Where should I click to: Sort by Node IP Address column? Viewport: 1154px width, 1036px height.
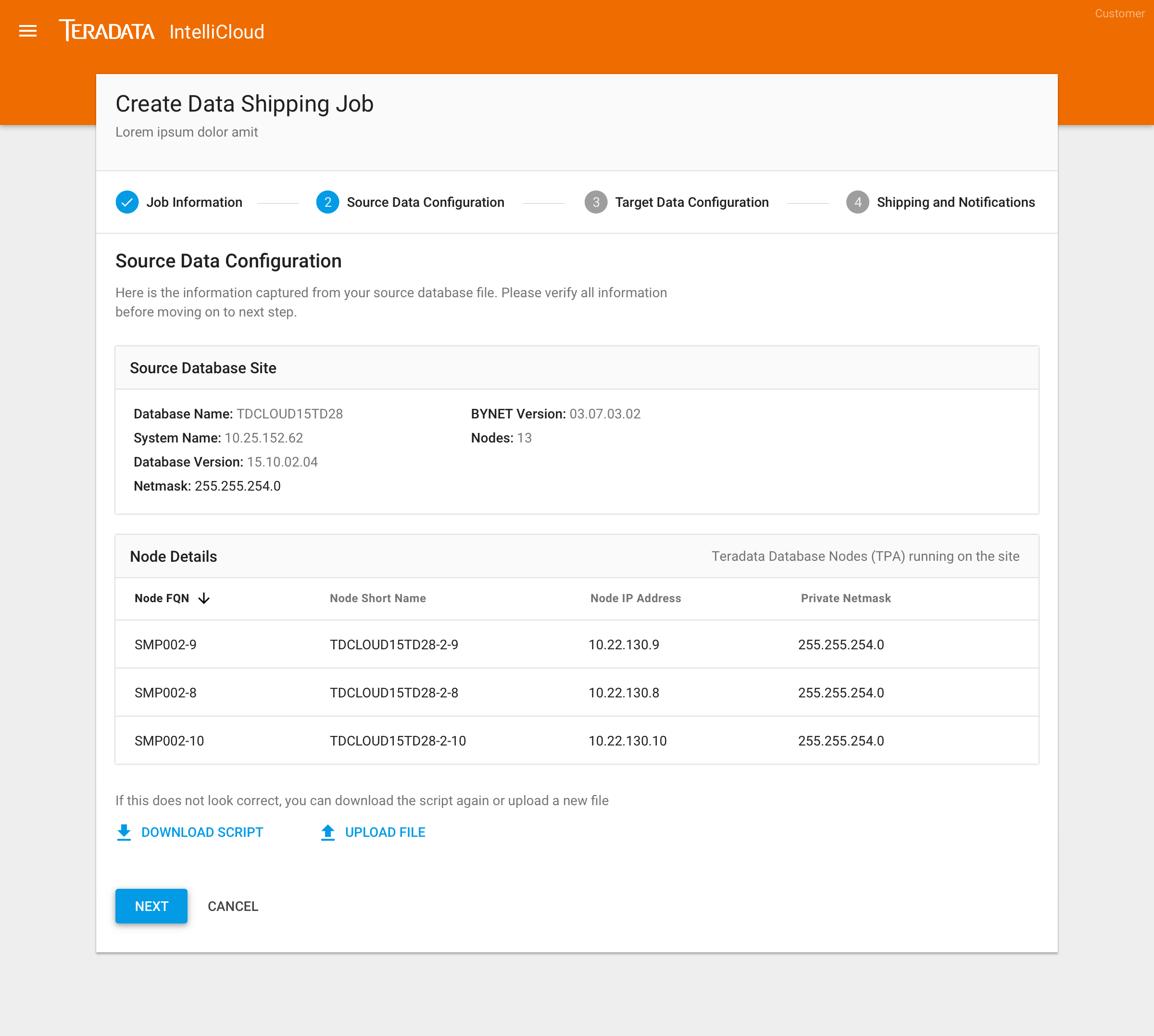click(636, 598)
